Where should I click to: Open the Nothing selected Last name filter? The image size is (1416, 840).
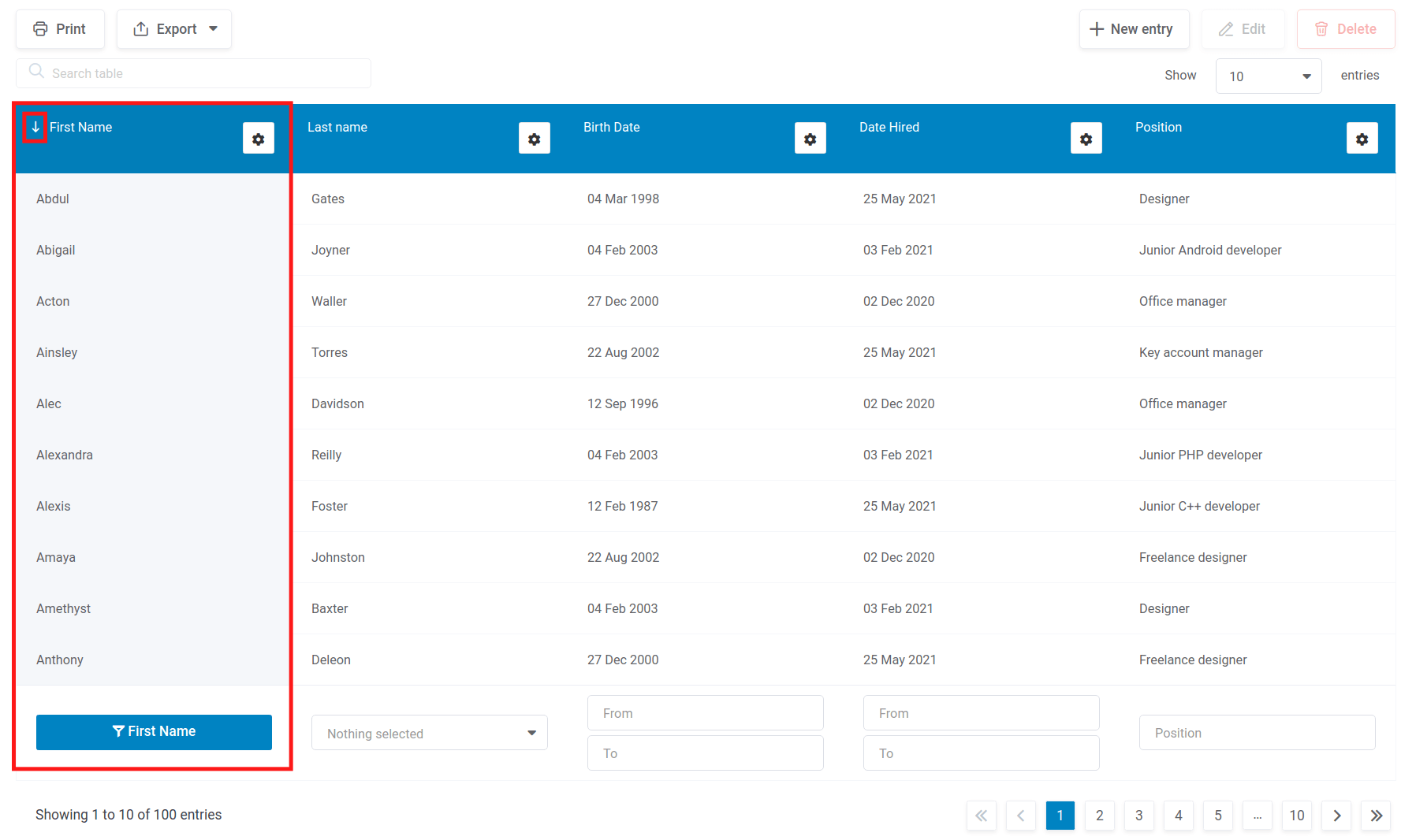tap(429, 732)
